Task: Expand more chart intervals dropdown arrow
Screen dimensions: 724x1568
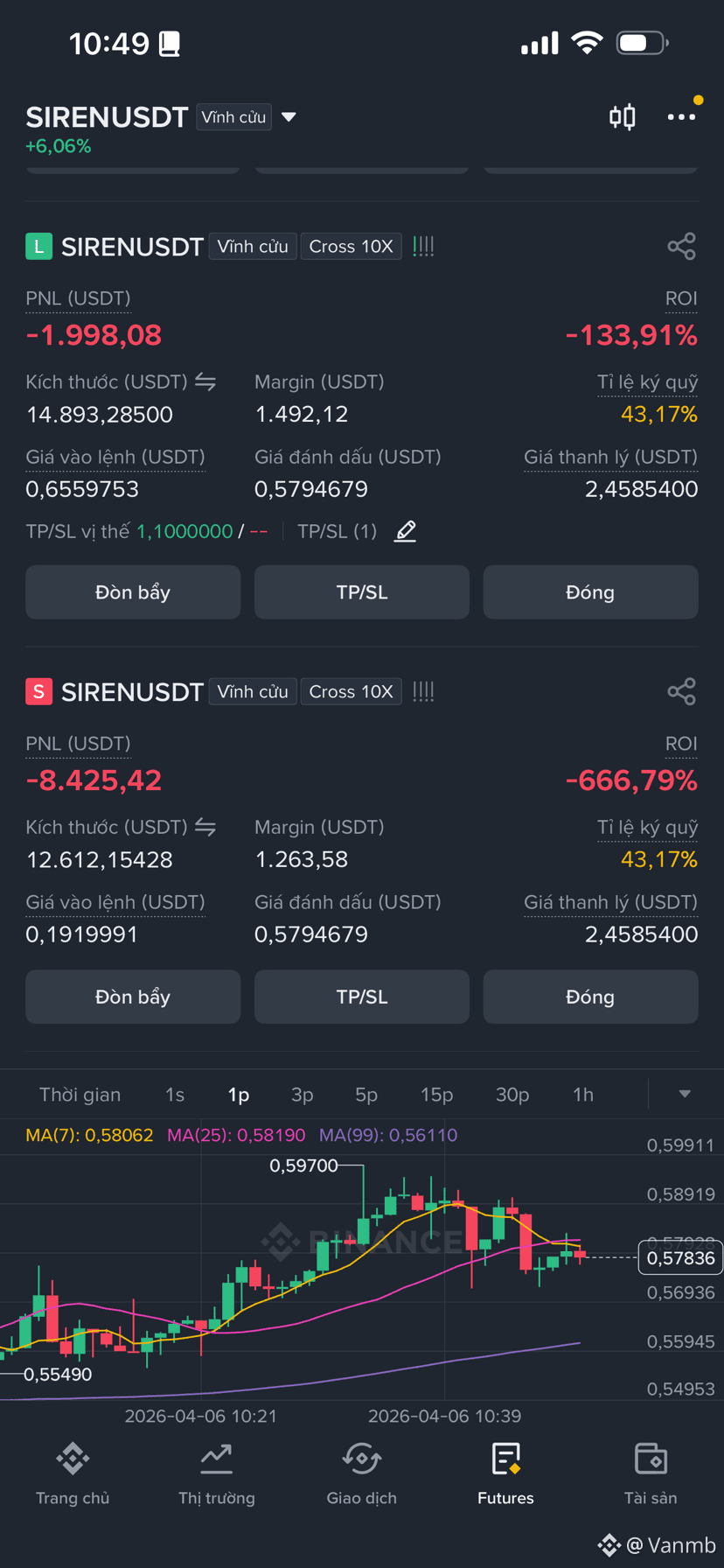Action: tap(685, 1094)
